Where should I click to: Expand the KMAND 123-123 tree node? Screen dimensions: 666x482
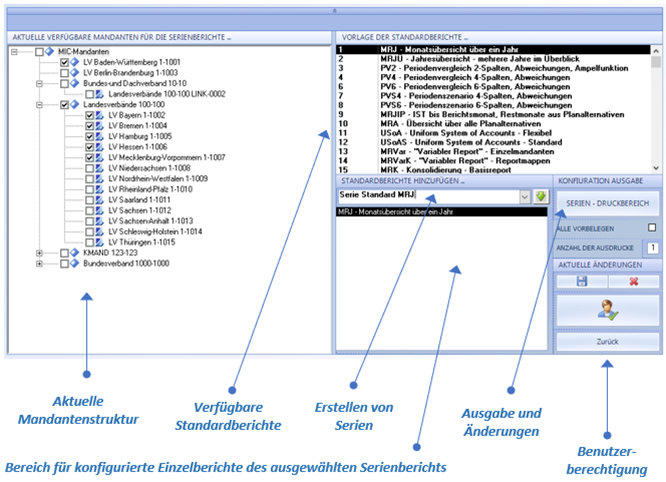point(39,253)
